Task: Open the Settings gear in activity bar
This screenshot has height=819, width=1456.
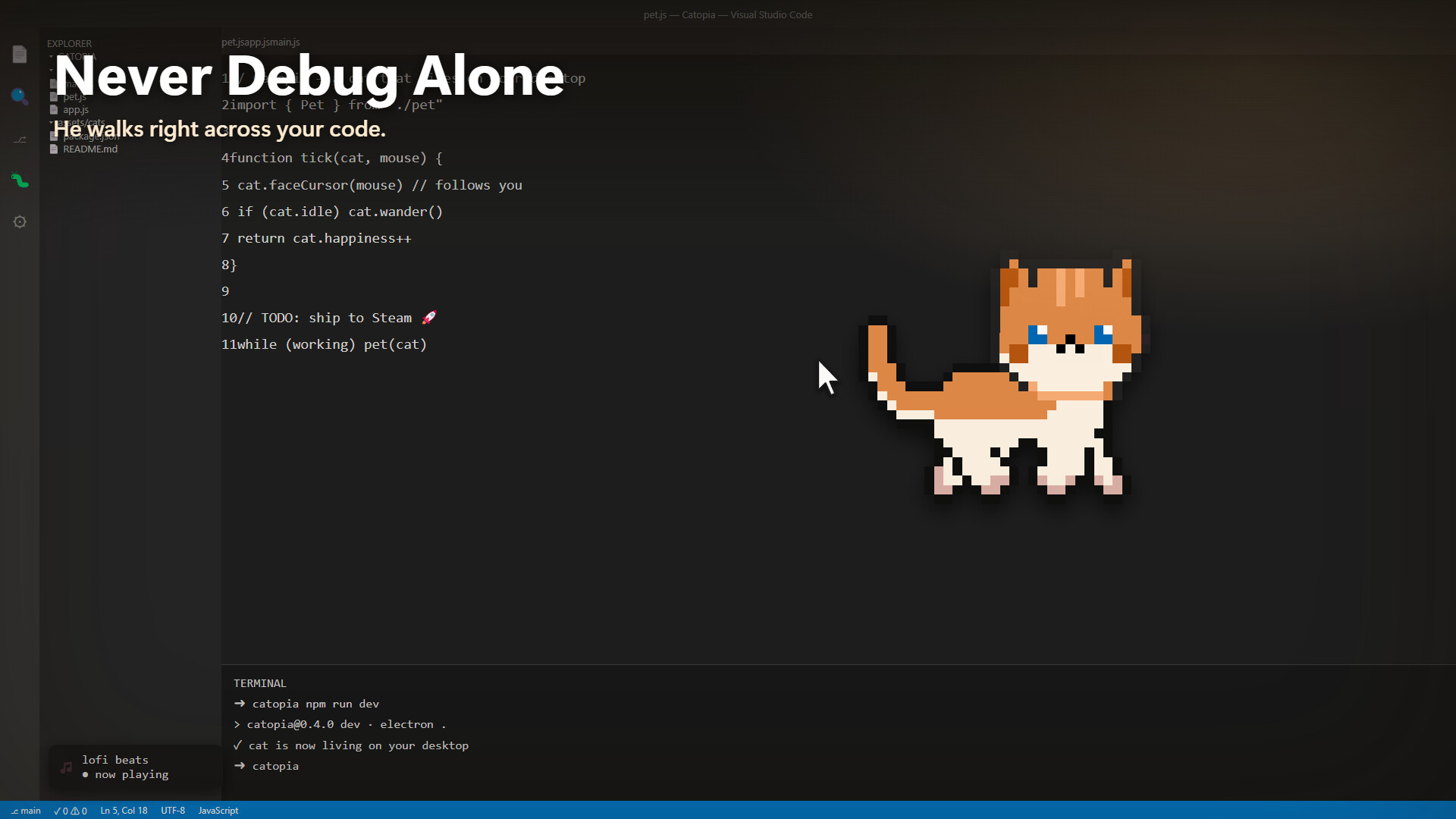Action: pos(20,222)
